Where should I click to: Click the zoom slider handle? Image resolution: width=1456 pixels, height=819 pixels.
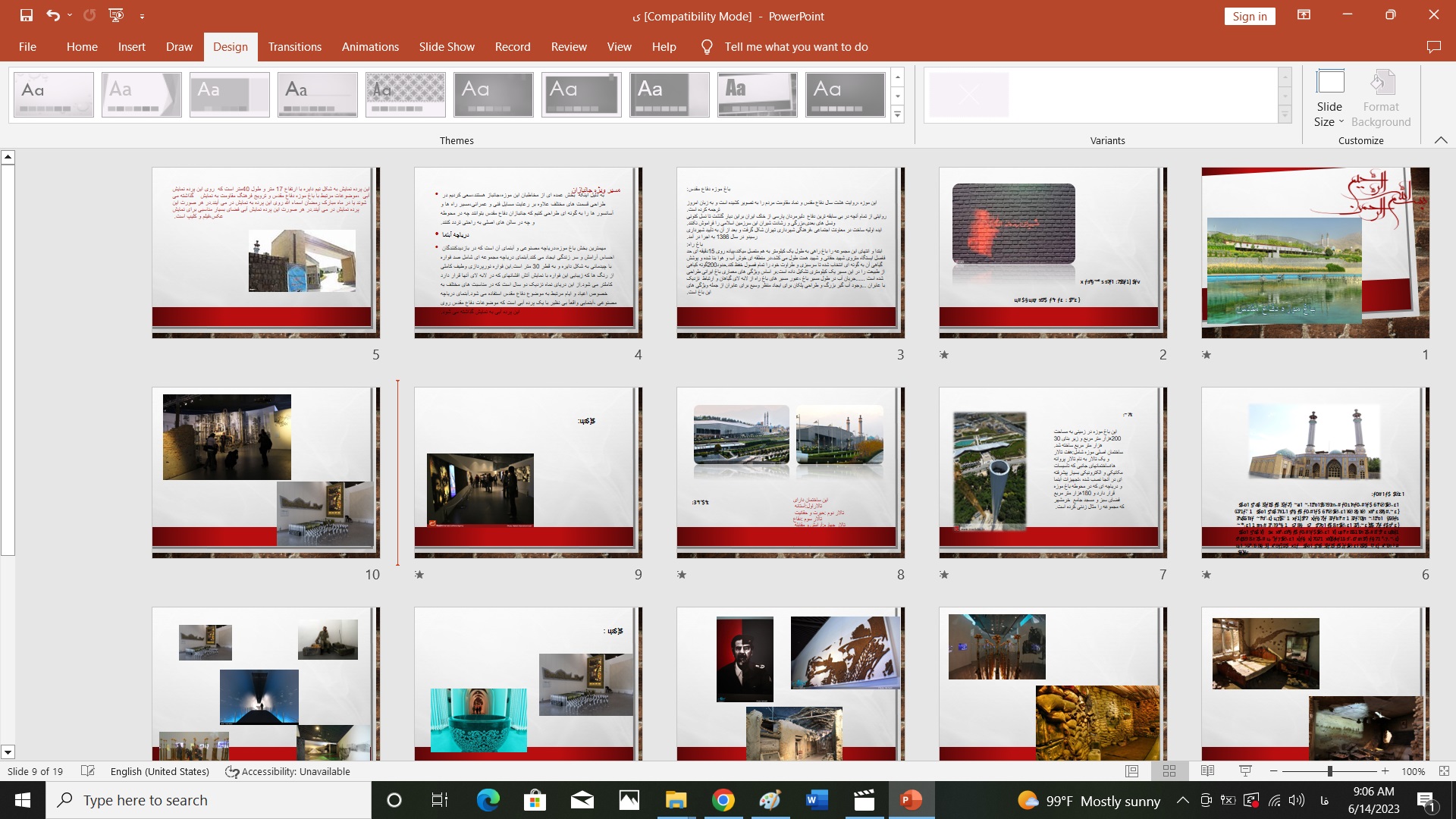(x=1329, y=771)
